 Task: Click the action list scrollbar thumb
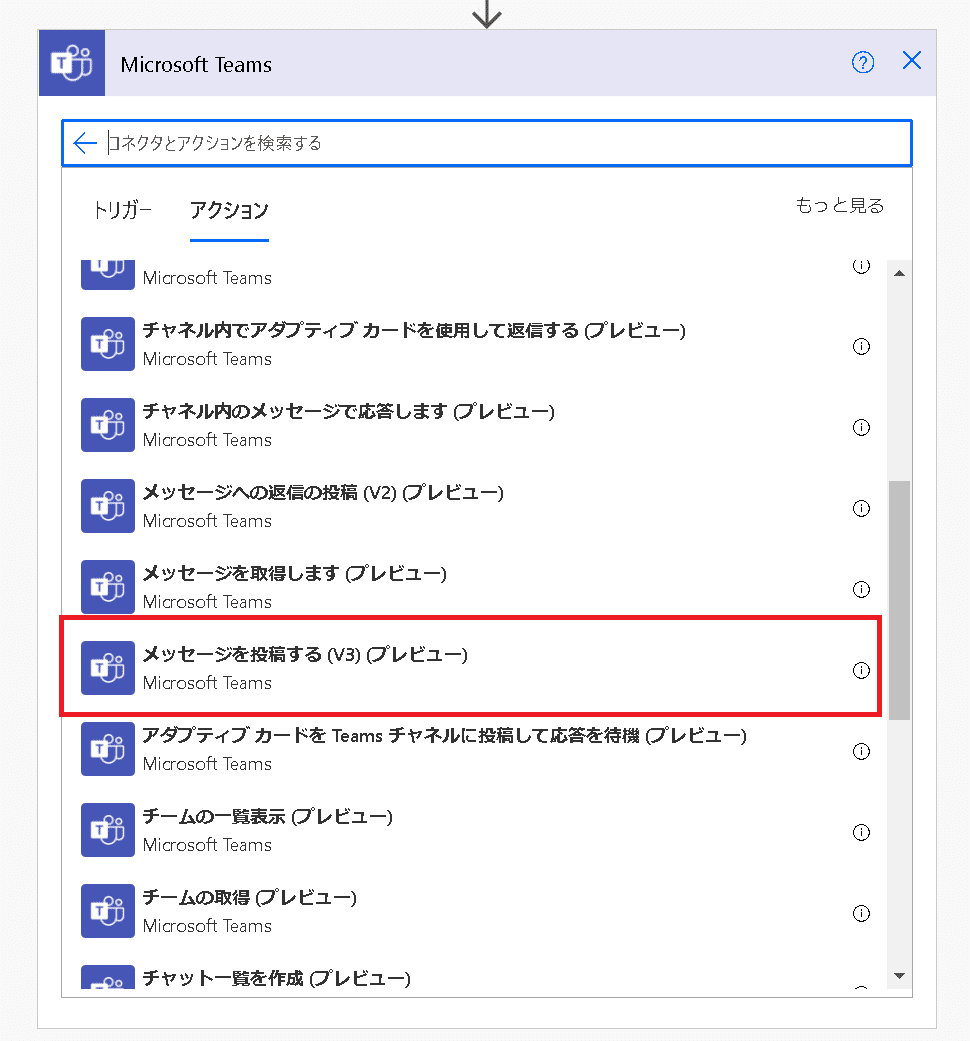click(900, 600)
